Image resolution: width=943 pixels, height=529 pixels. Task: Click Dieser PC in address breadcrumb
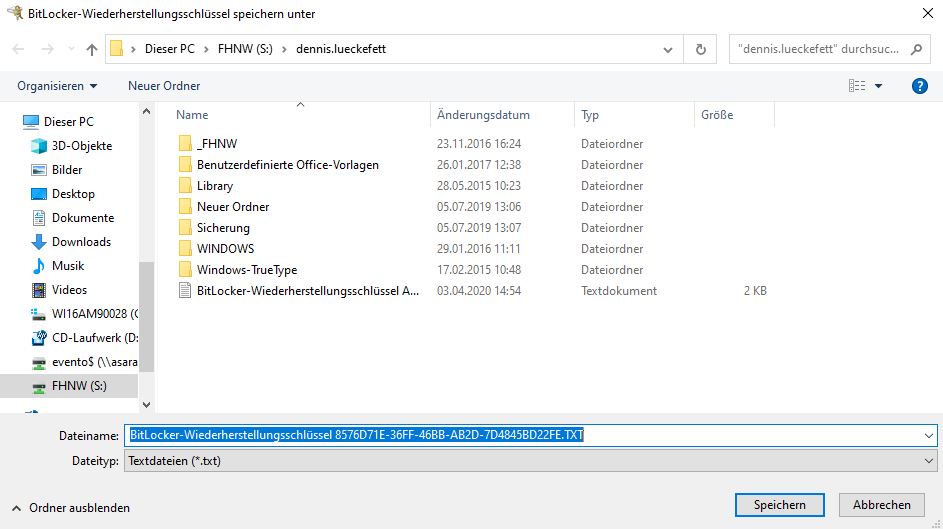point(170,49)
